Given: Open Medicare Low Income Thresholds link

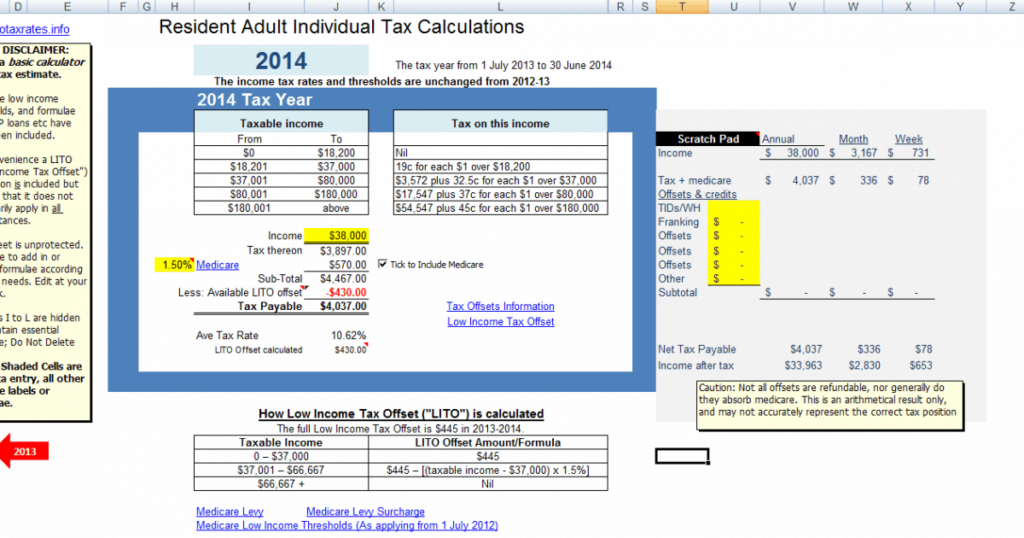Looking at the screenshot, I should click(x=347, y=526).
